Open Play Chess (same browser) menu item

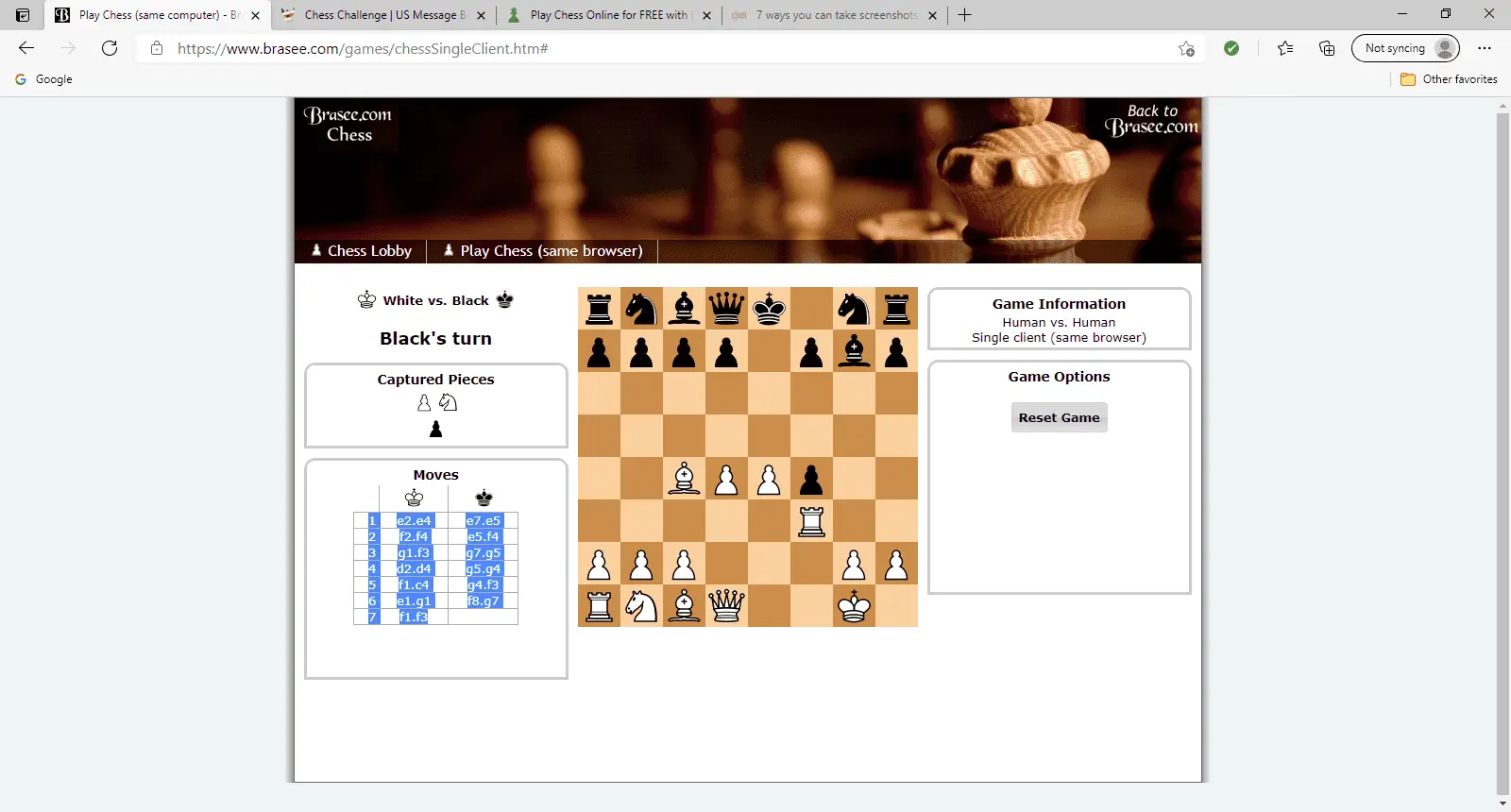tap(543, 251)
